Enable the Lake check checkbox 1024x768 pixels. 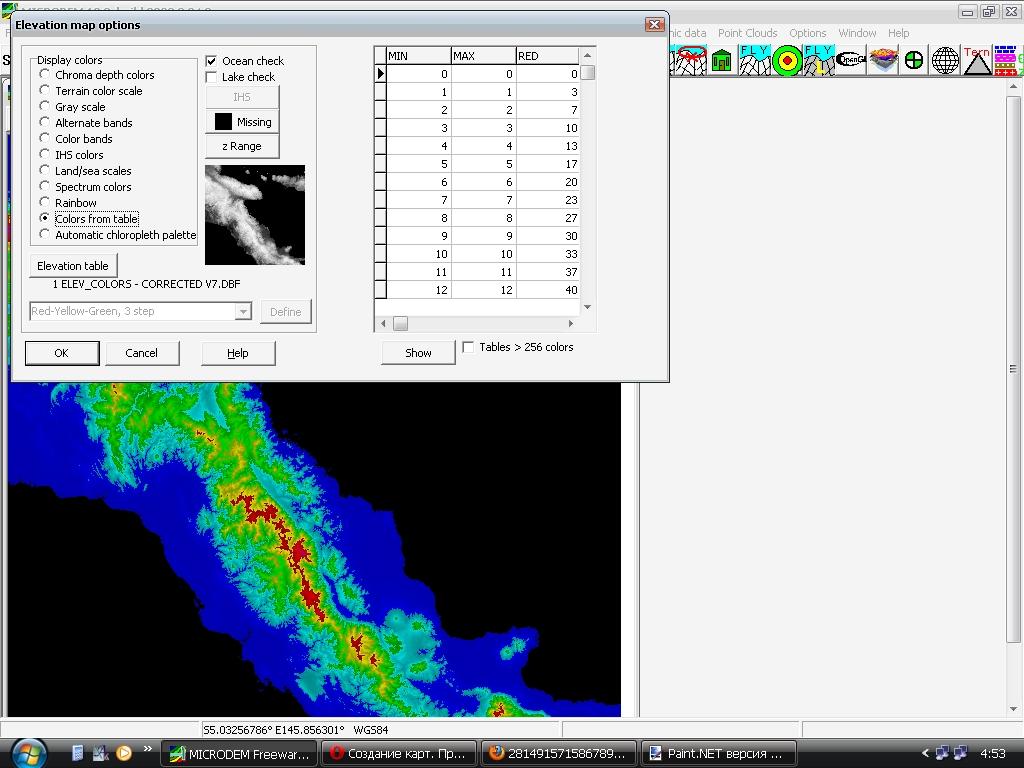coord(211,77)
